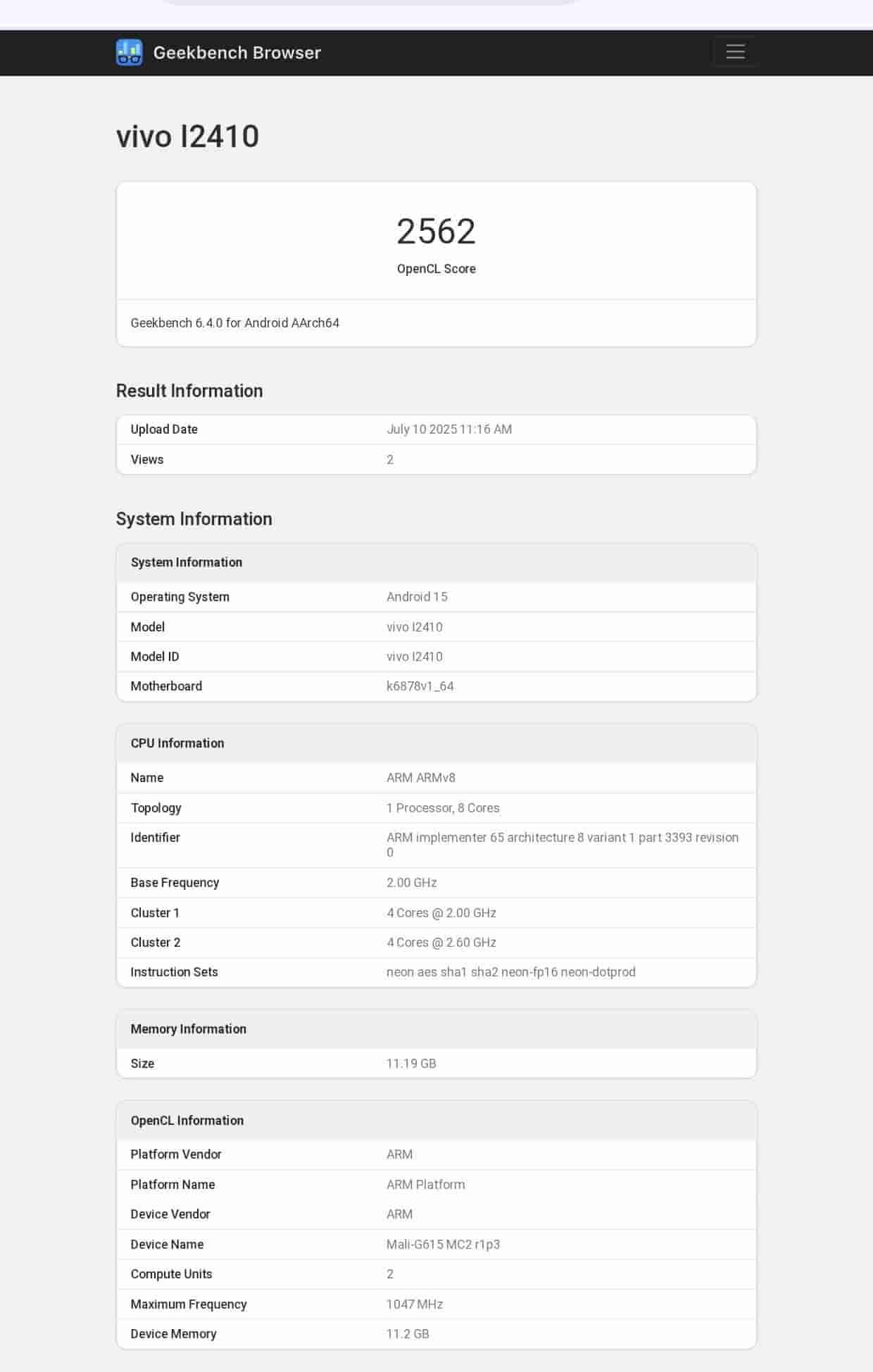Image resolution: width=873 pixels, height=1372 pixels.
Task: Select the upload date July 10 2025
Action: (448, 429)
